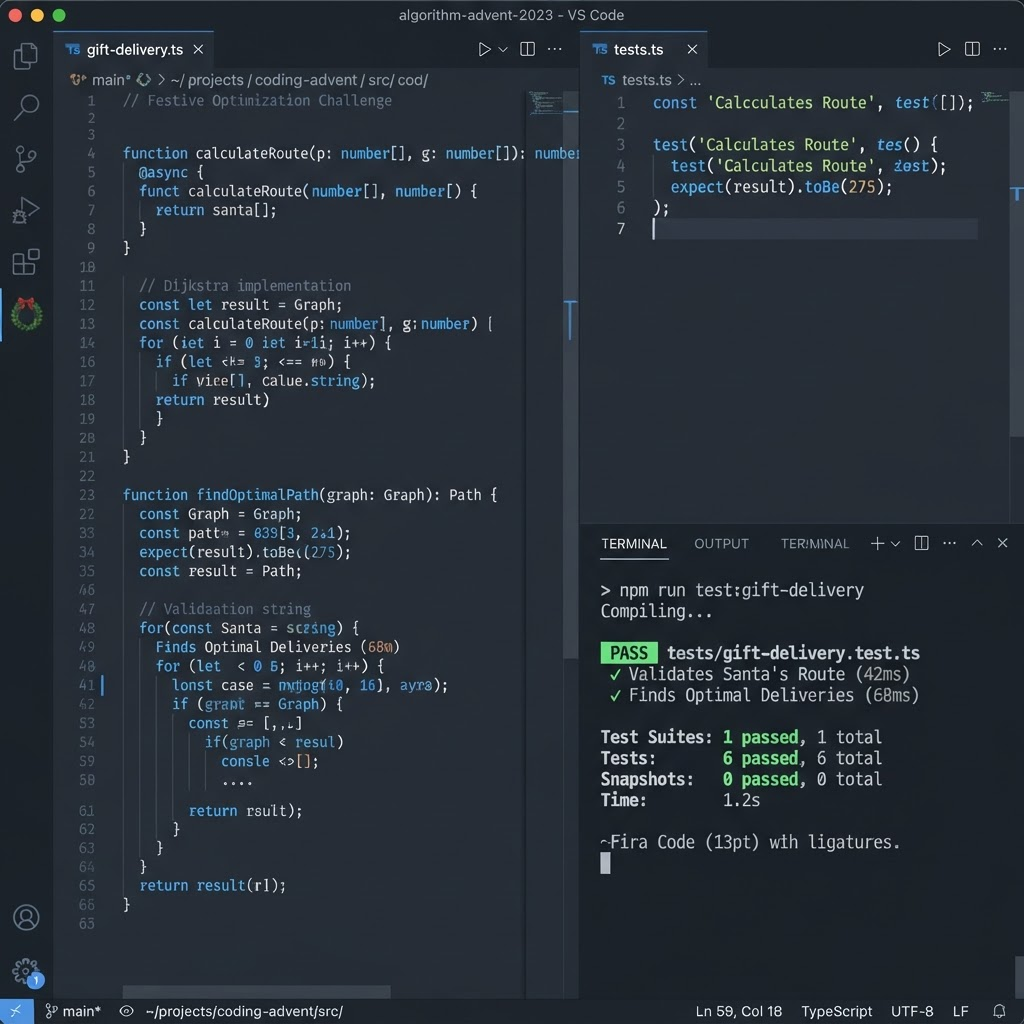Click 'expect(result).toBe(275);' in tests.ts
1024x1024 pixels.
781,187
